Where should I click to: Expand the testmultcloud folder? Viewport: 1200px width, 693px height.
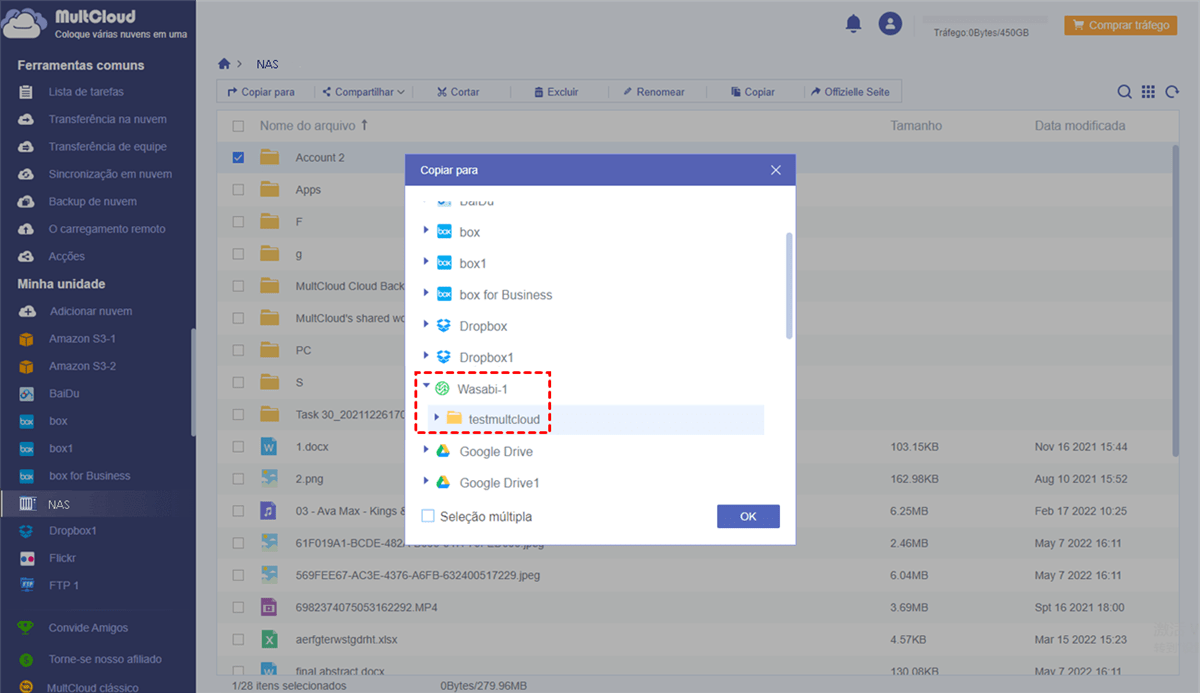pyautogui.click(x=437, y=418)
